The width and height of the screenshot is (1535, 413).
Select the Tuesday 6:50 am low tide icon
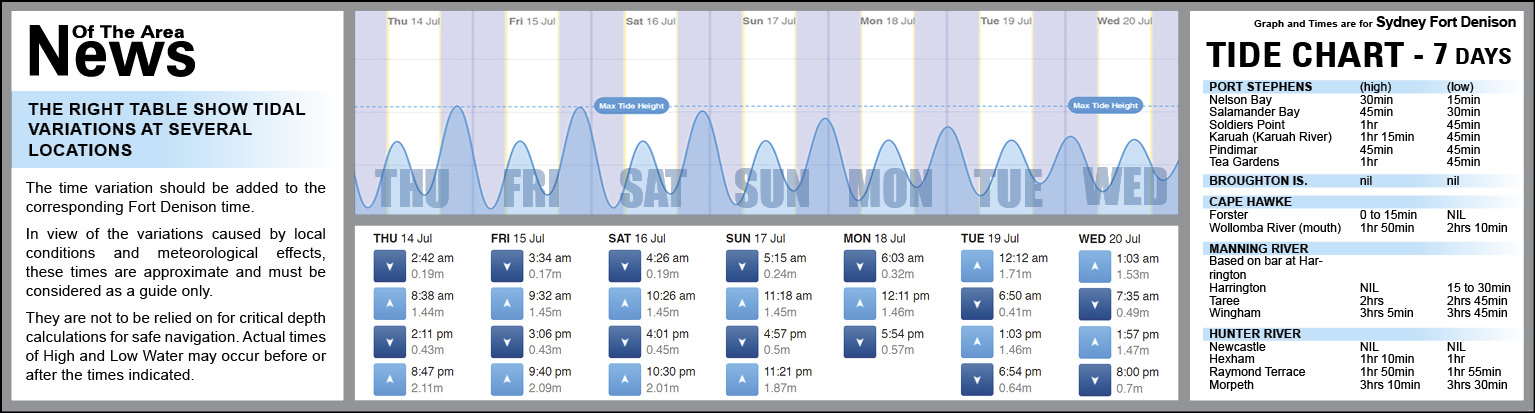click(977, 303)
